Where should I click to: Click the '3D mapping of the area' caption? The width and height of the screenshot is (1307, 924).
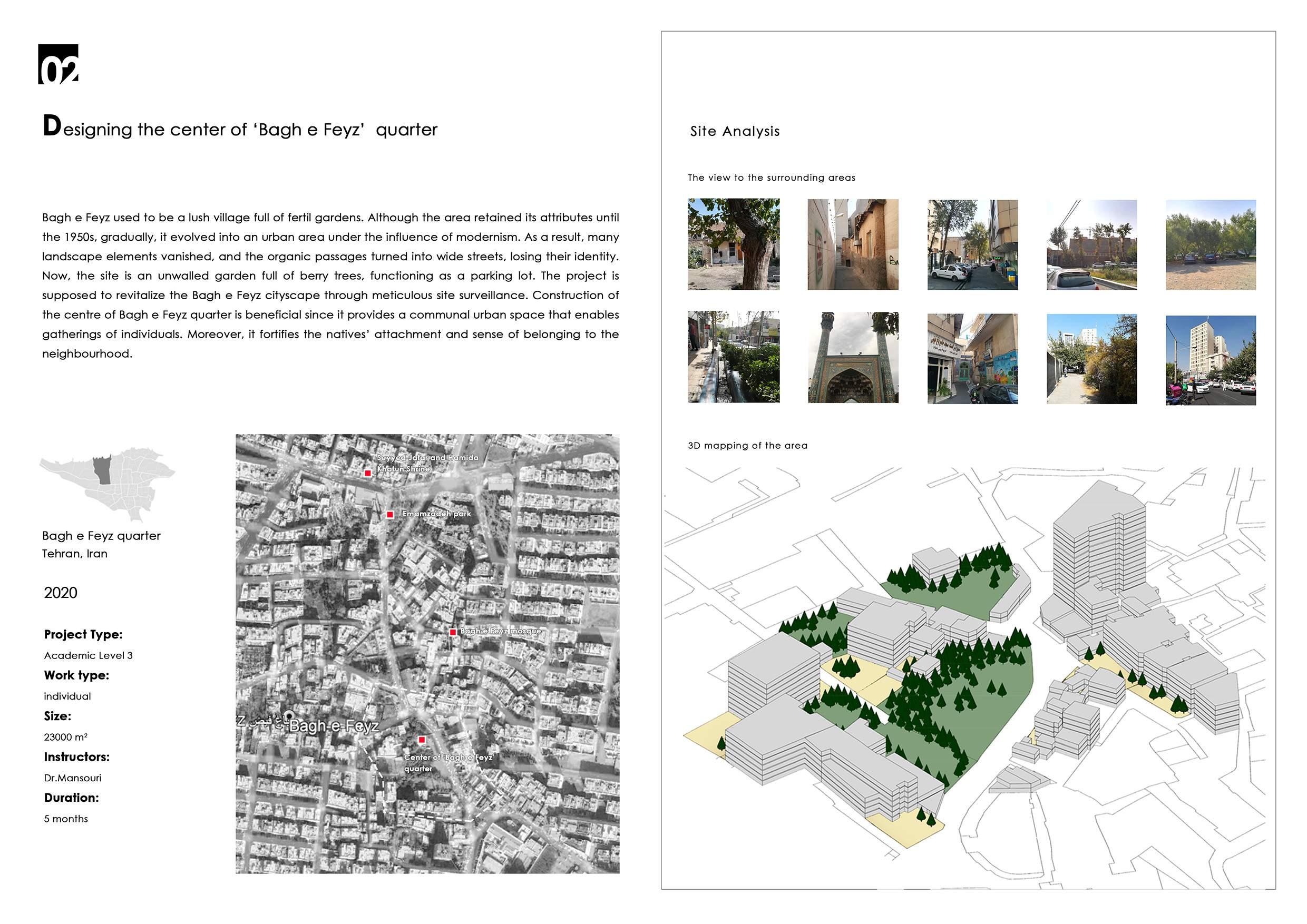point(747,446)
